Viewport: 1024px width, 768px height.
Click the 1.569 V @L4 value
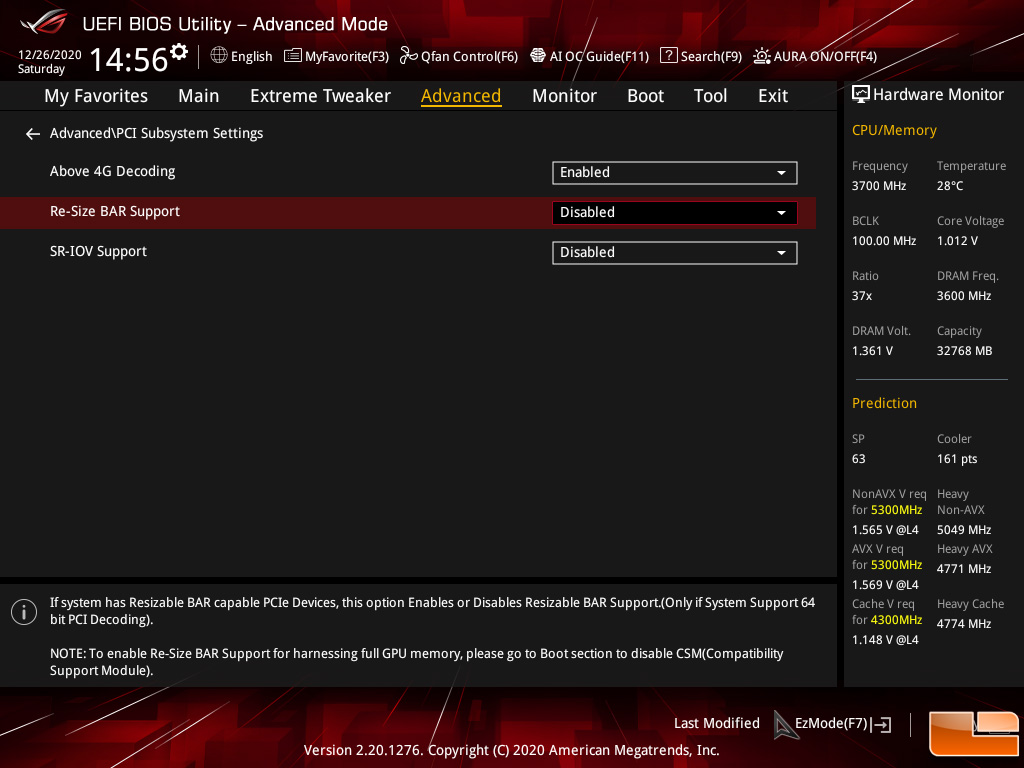(x=885, y=584)
